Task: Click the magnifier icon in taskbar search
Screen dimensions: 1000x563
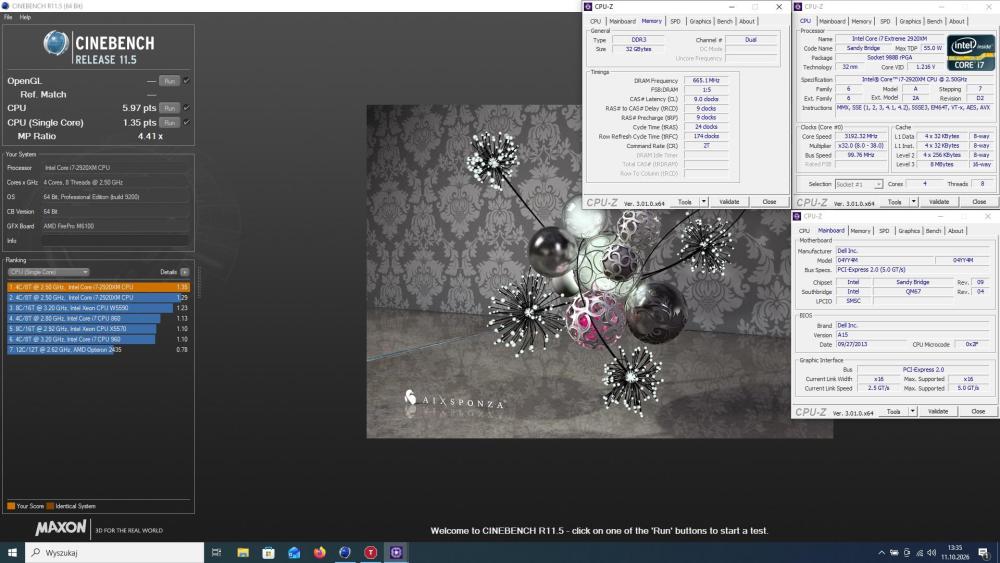Action: coord(36,552)
